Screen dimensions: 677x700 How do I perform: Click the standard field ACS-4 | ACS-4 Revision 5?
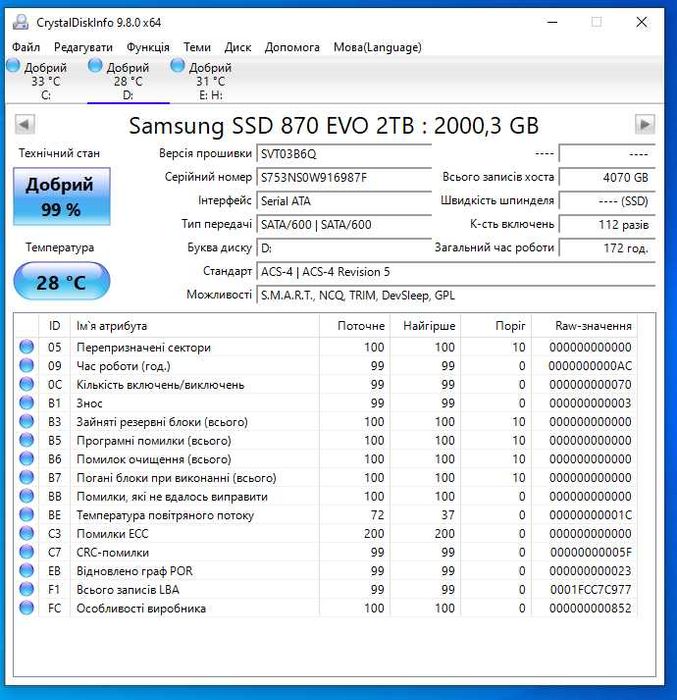(x=456, y=272)
